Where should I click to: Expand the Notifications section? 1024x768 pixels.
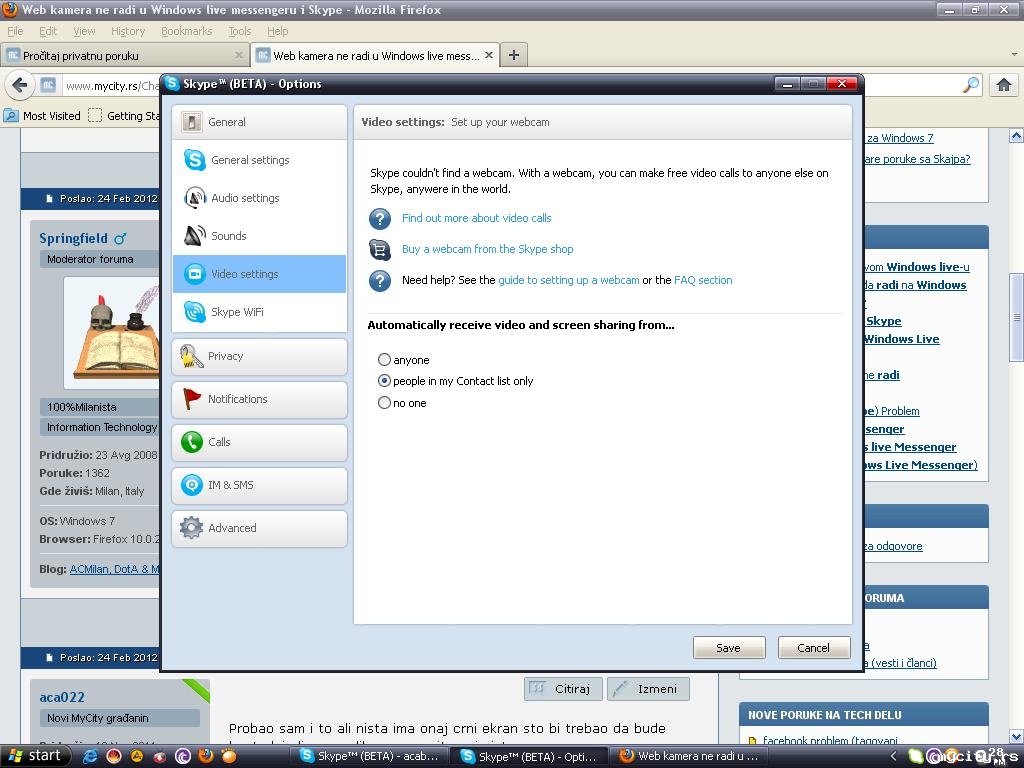(x=259, y=399)
